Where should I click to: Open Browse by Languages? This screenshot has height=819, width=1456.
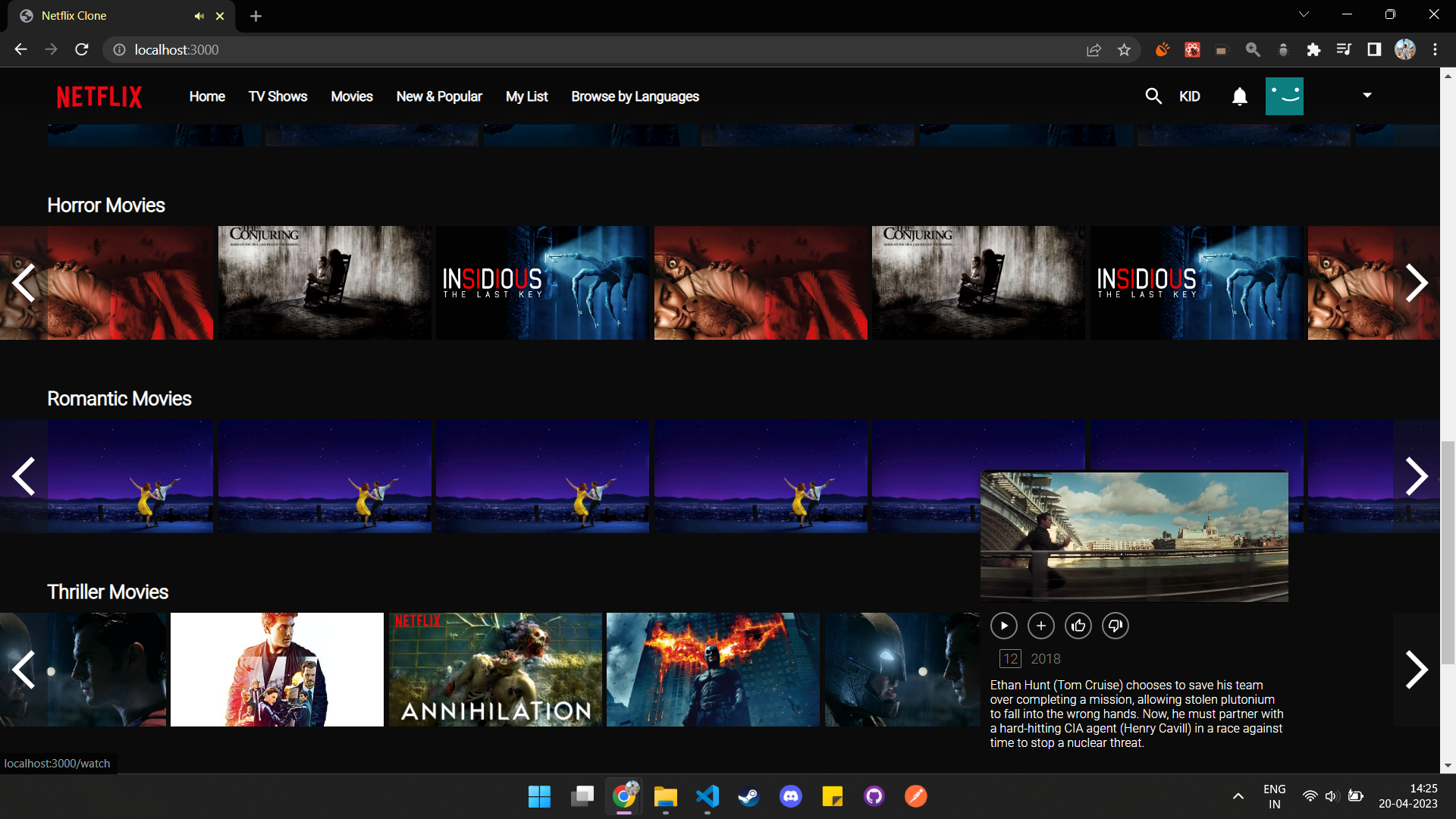tap(635, 96)
